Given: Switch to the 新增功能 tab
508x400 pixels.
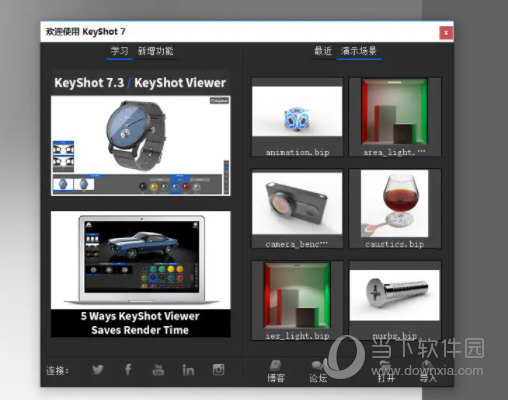Looking at the screenshot, I should (155, 51).
